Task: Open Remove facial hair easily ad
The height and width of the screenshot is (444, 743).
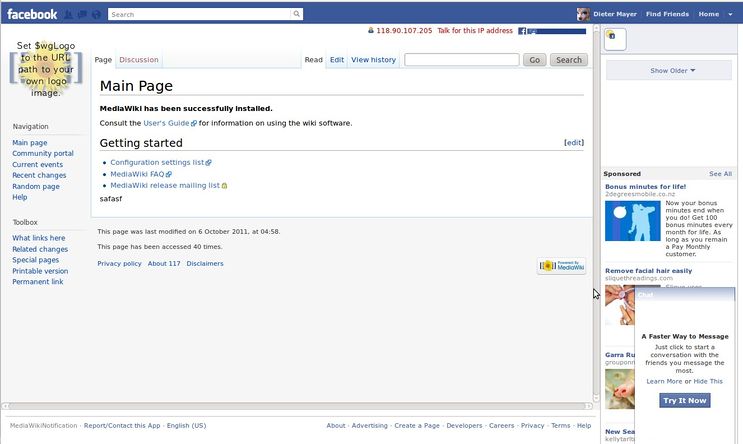Action: tap(648, 271)
